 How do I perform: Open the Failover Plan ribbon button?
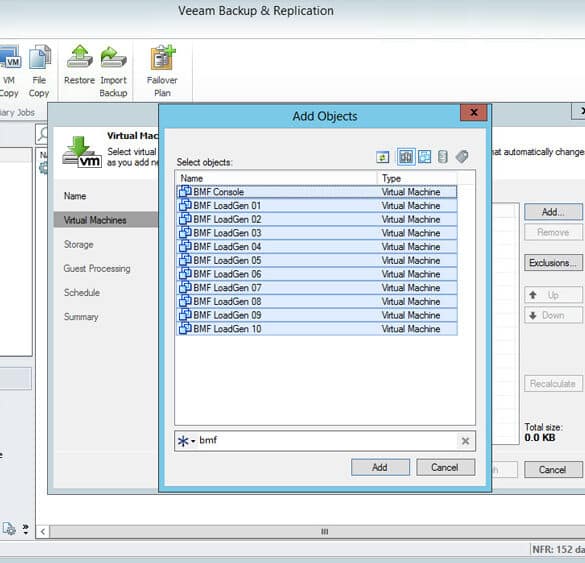coord(162,71)
